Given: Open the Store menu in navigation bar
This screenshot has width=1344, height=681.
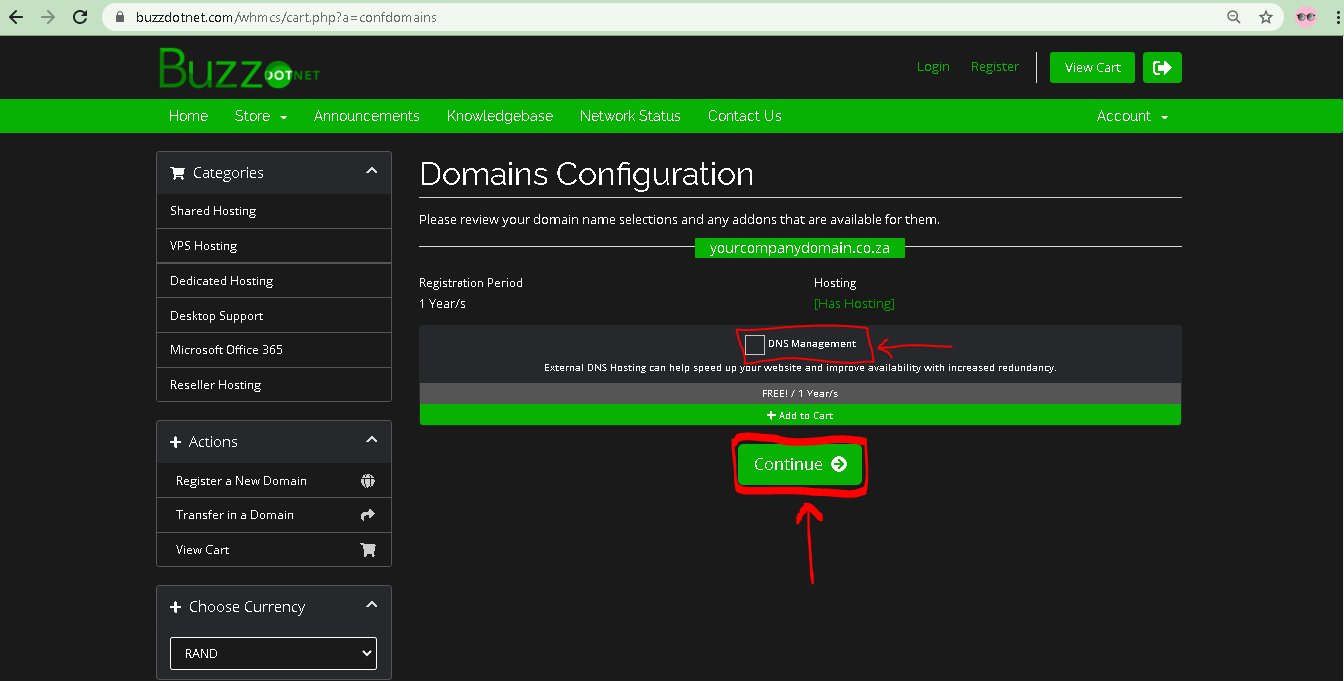Looking at the screenshot, I should (x=260, y=116).
